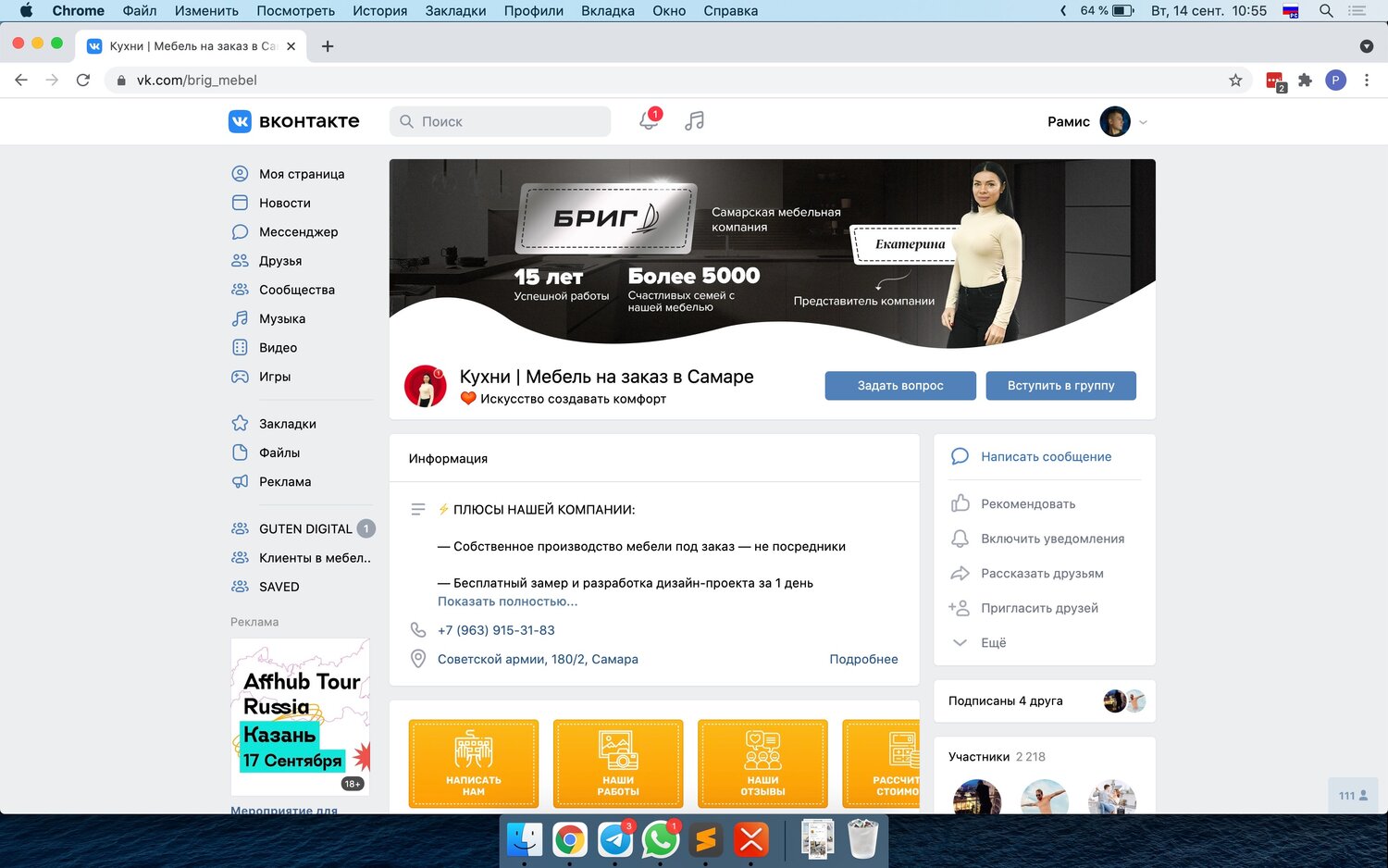This screenshot has width=1388, height=868.
Task: Open Моя страница in sidebar
Action: tap(302, 174)
